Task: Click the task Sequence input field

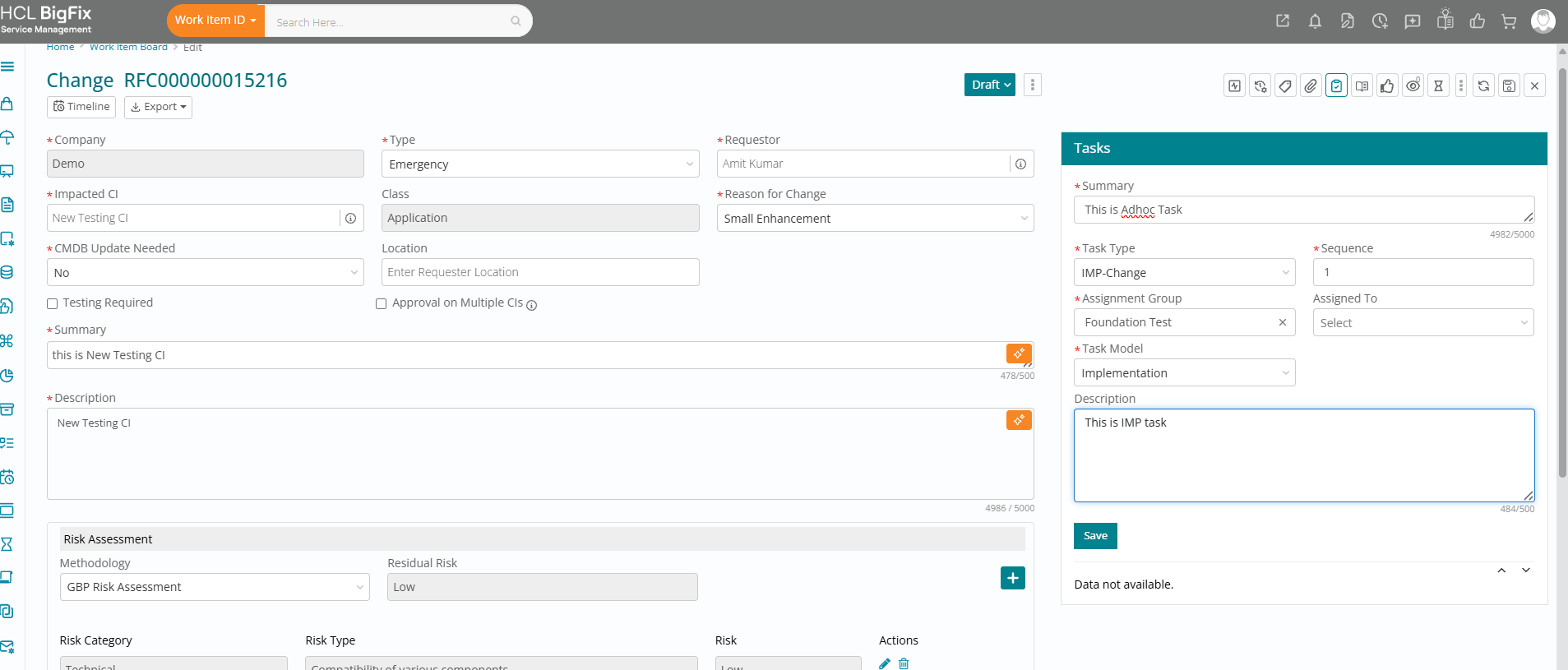Action: tap(1422, 272)
